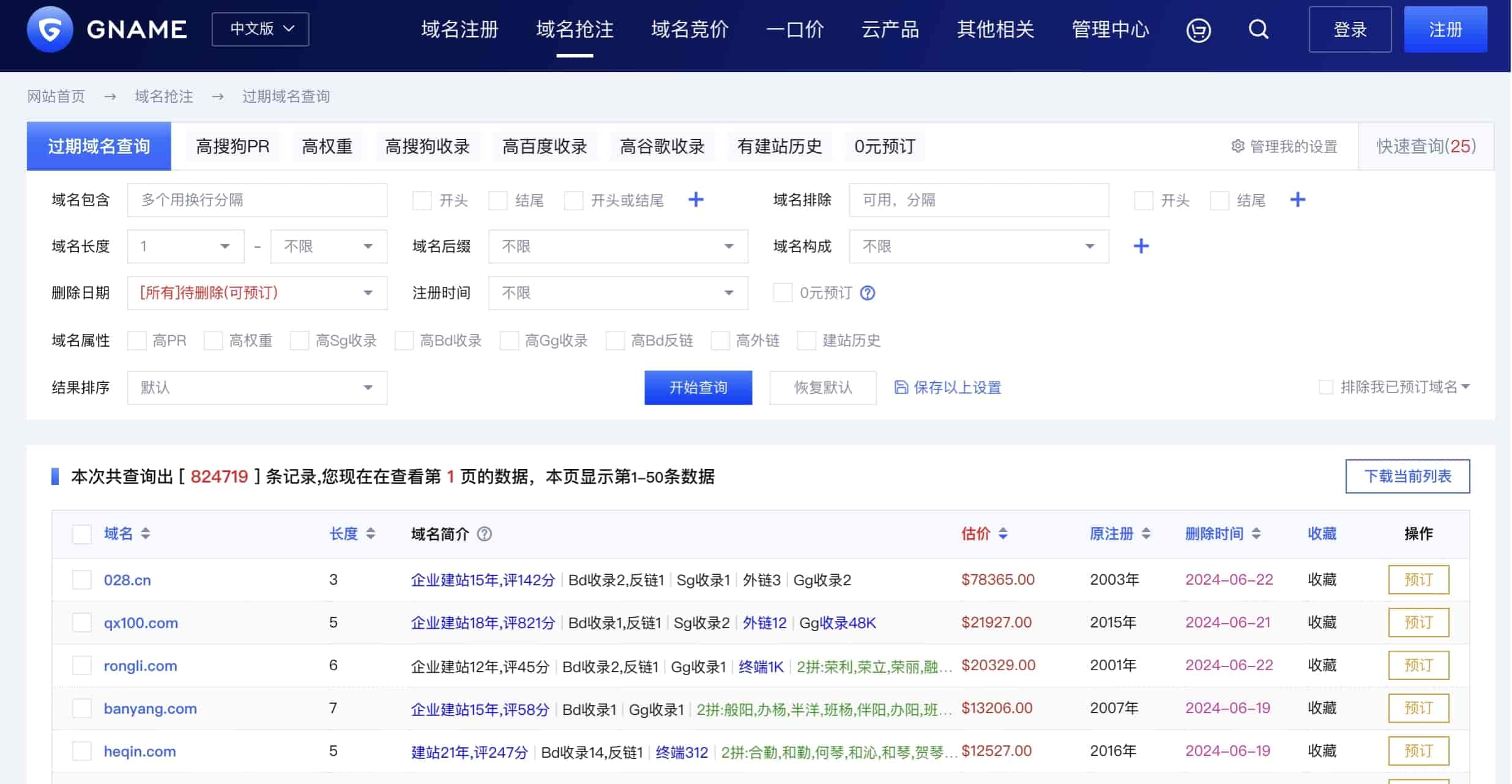Click the 0元预订 help question icon
Image resolution: width=1512 pixels, height=784 pixels.
868,293
